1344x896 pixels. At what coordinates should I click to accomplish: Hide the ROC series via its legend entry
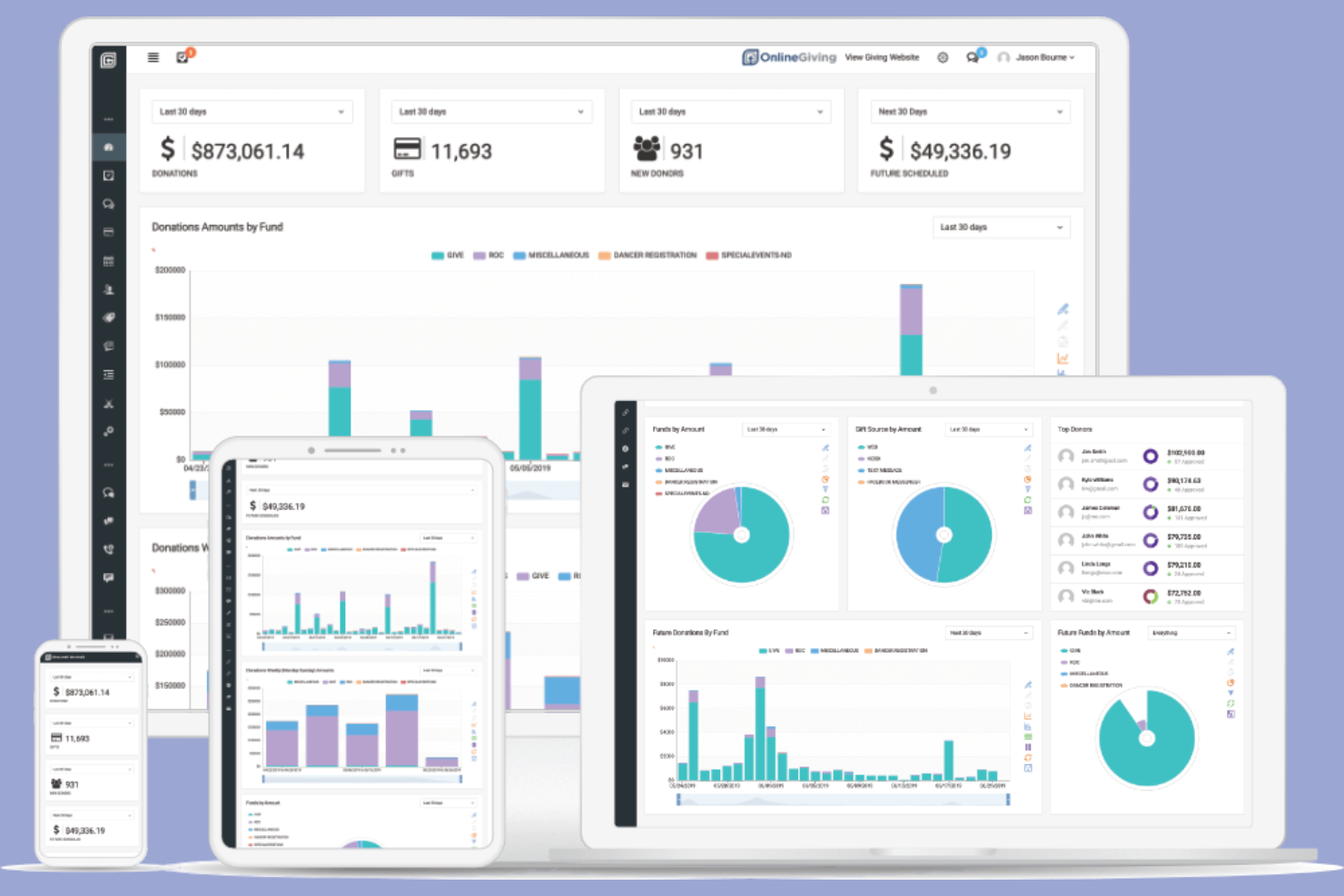(x=487, y=255)
